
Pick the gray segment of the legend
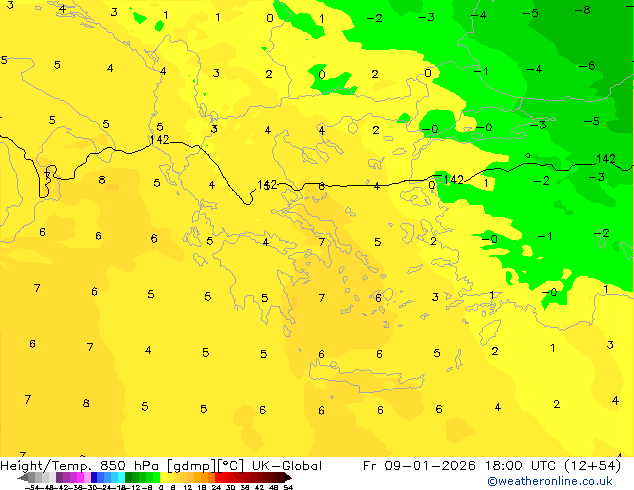point(31,477)
